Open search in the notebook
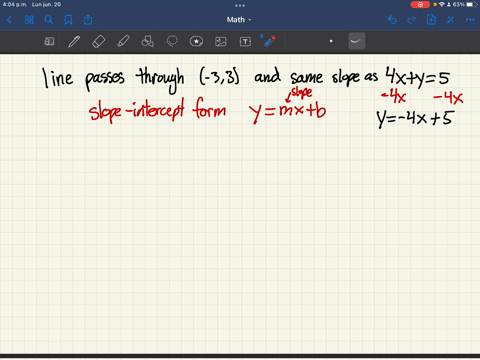480x360 pixels. [49, 20]
